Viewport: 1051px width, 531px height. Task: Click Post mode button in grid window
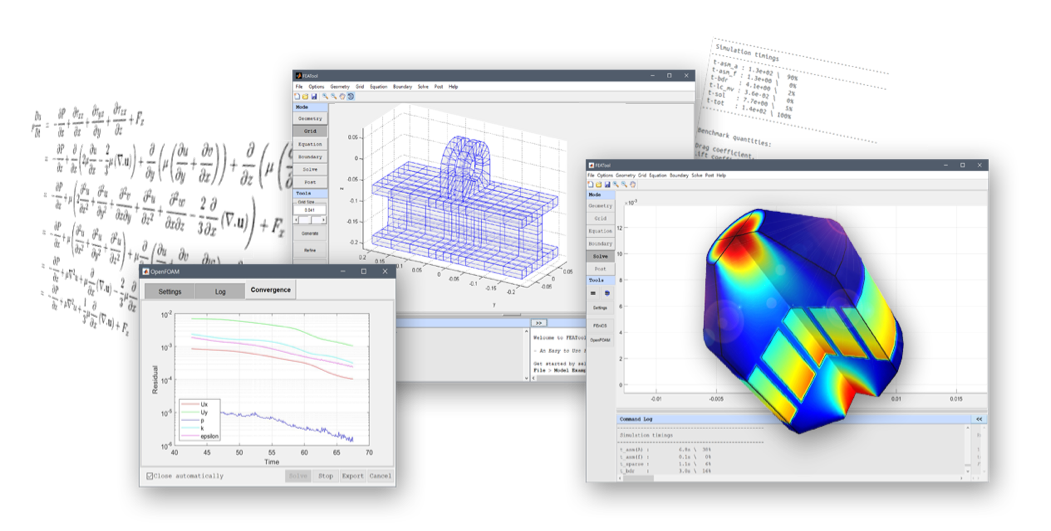[310, 182]
